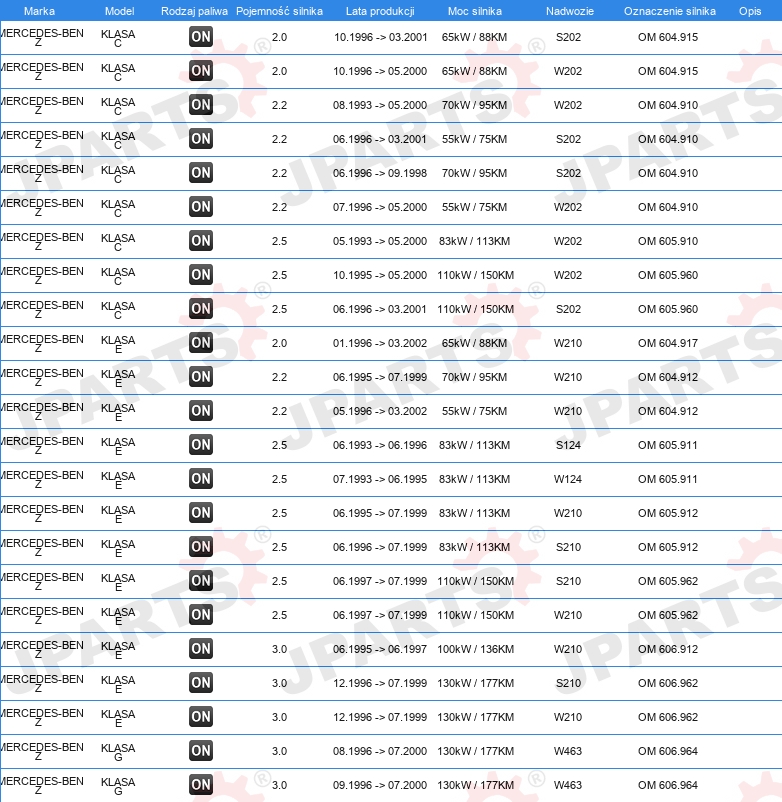Image resolution: width=782 pixels, height=802 pixels.
Task: Click ON icon in OM 604.917 row
Action: click(200, 343)
